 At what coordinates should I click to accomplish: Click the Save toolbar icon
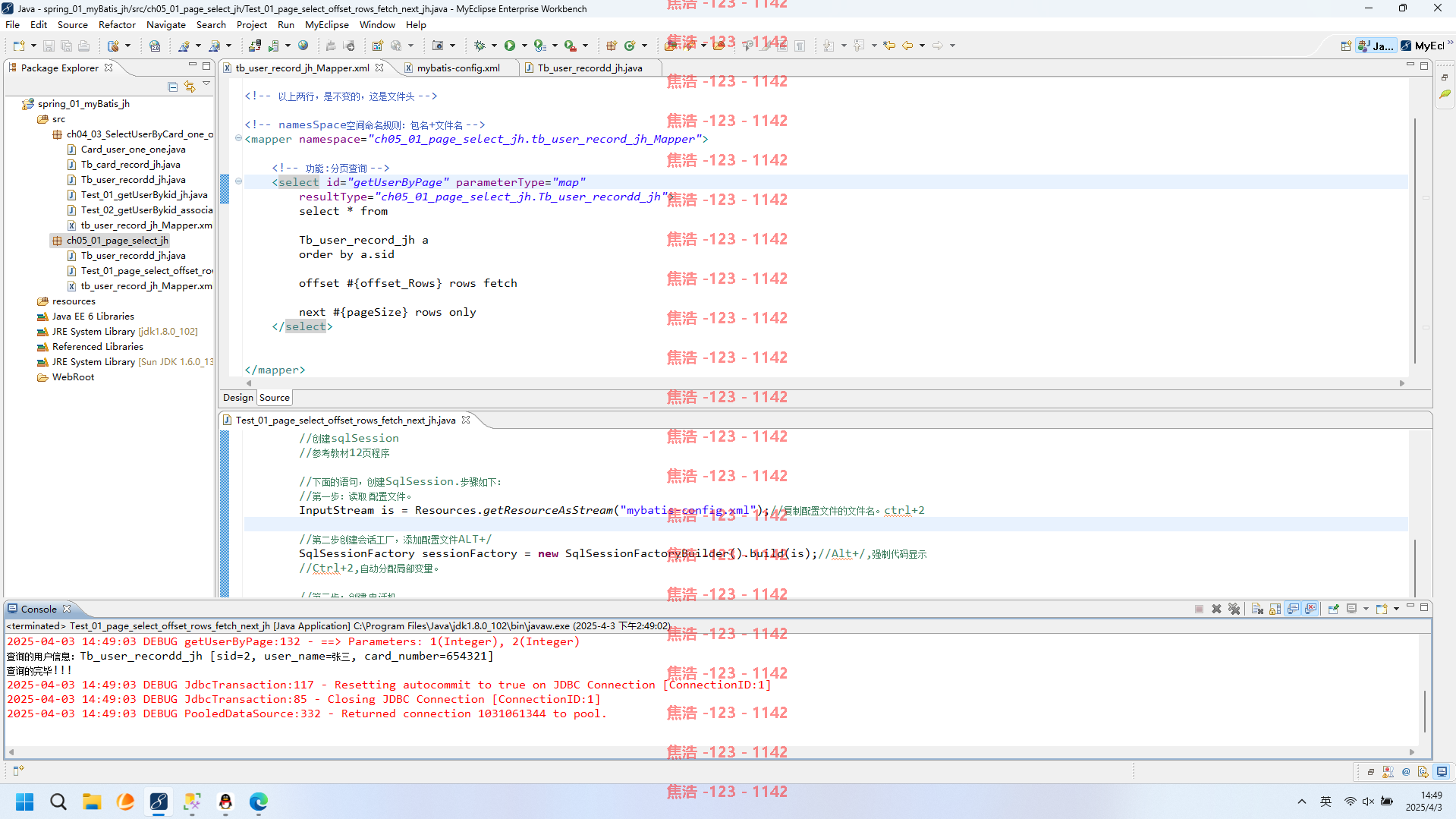[49, 46]
